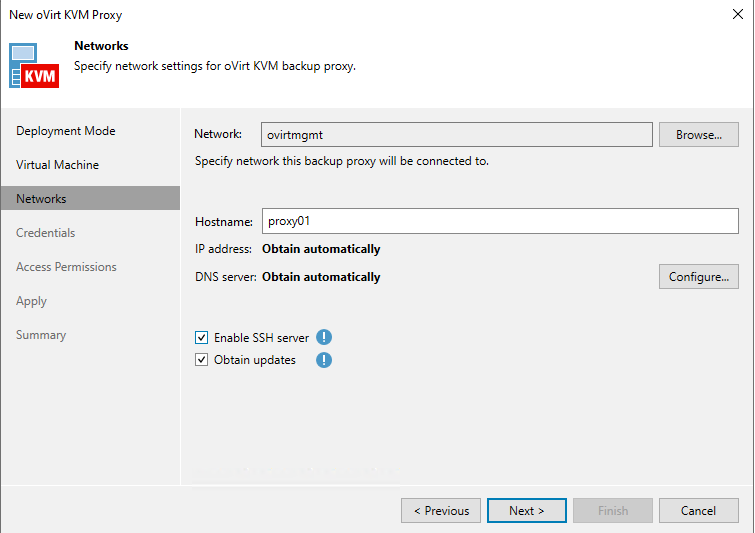Select the Credentials step in sidebar
Image resolution: width=755 pixels, height=533 pixels.
pyautogui.click(x=45, y=233)
